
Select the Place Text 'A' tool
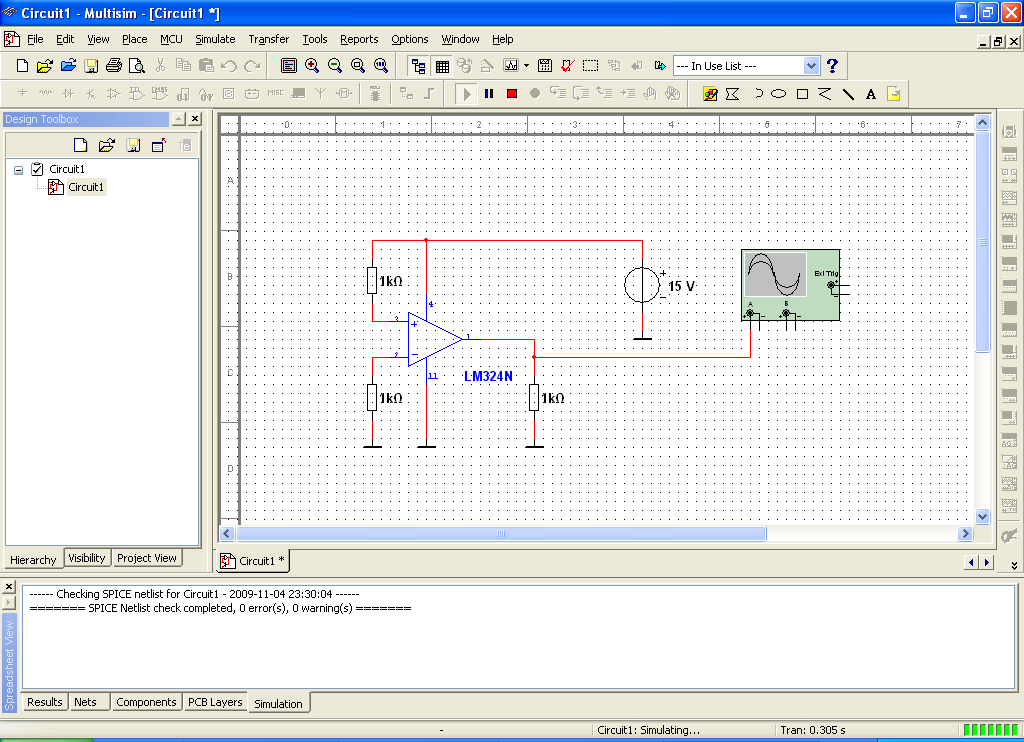[x=871, y=94]
